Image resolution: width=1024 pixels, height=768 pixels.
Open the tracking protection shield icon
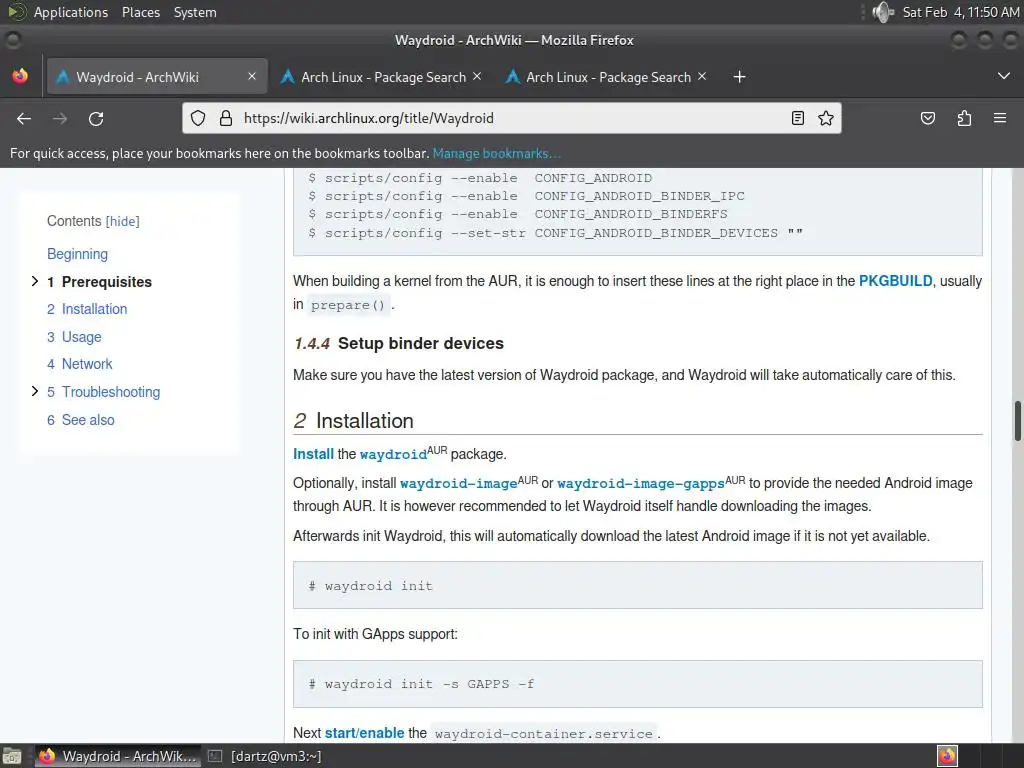click(x=198, y=118)
